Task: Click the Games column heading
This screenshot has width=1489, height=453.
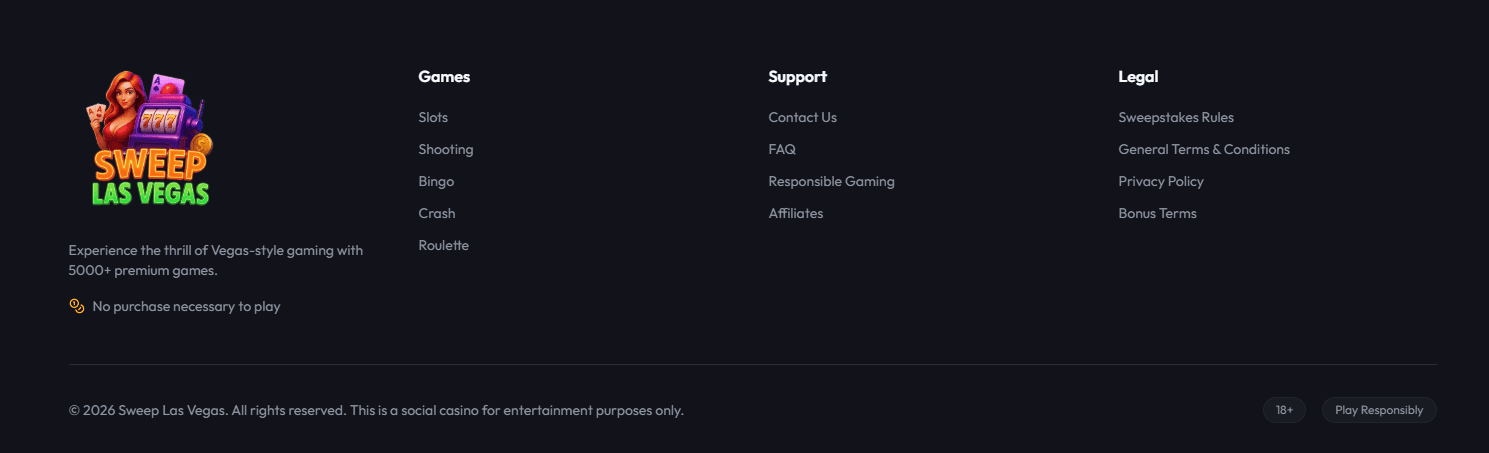Action: click(444, 76)
